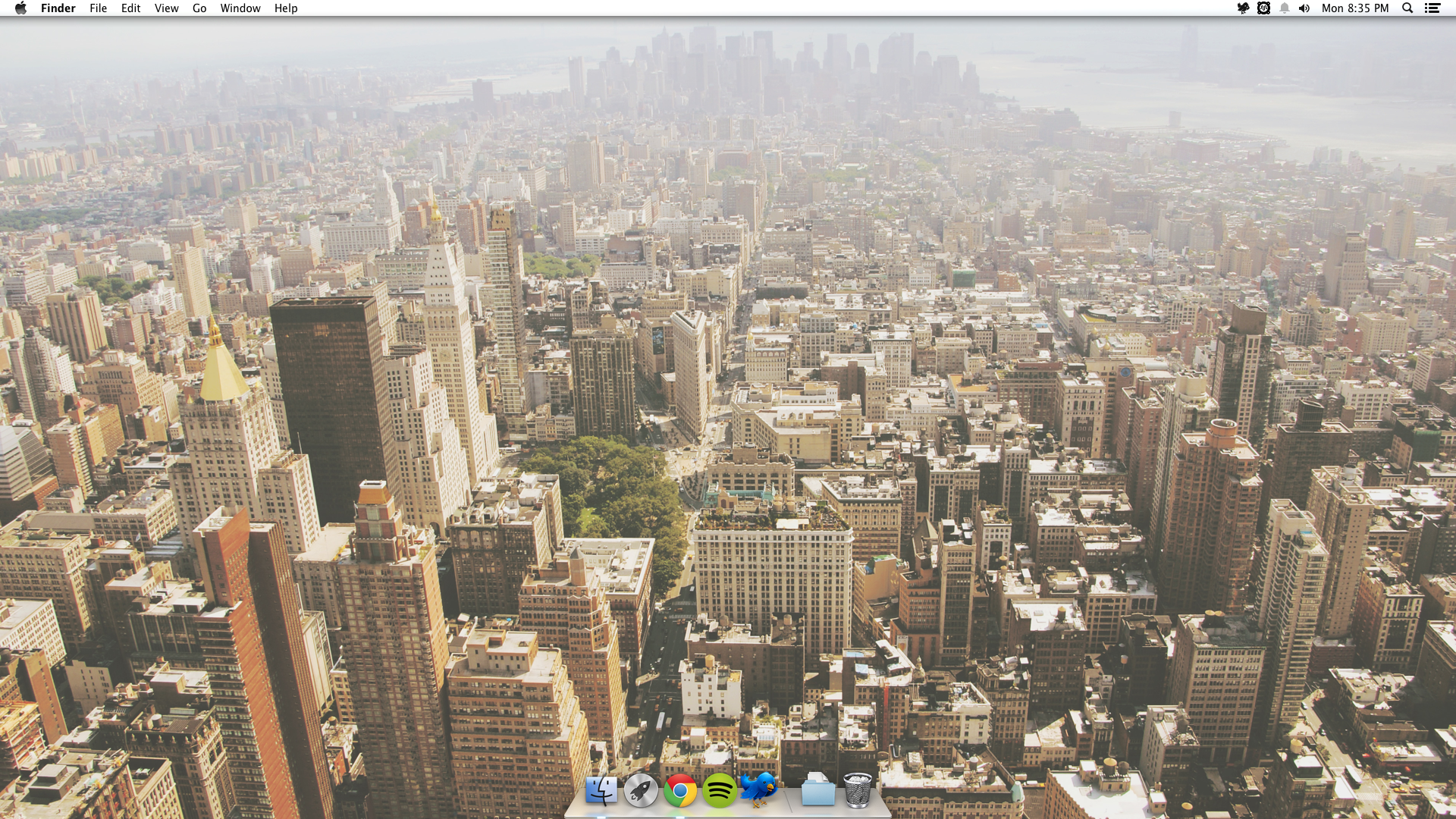Click the notification bell menu bar icon
This screenshot has height=819, width=1456.
(1284, 8)
